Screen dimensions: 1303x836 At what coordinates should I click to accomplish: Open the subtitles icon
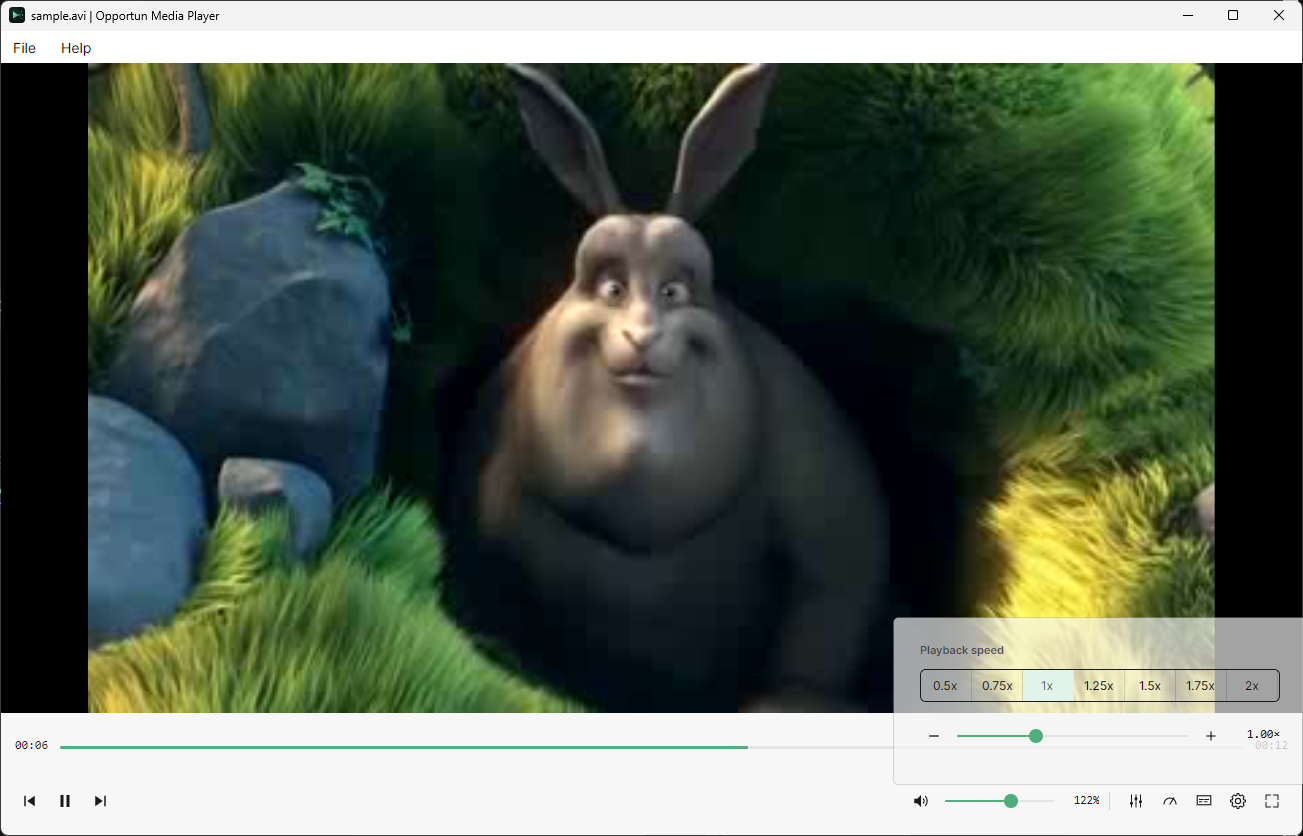[1204, 801]
